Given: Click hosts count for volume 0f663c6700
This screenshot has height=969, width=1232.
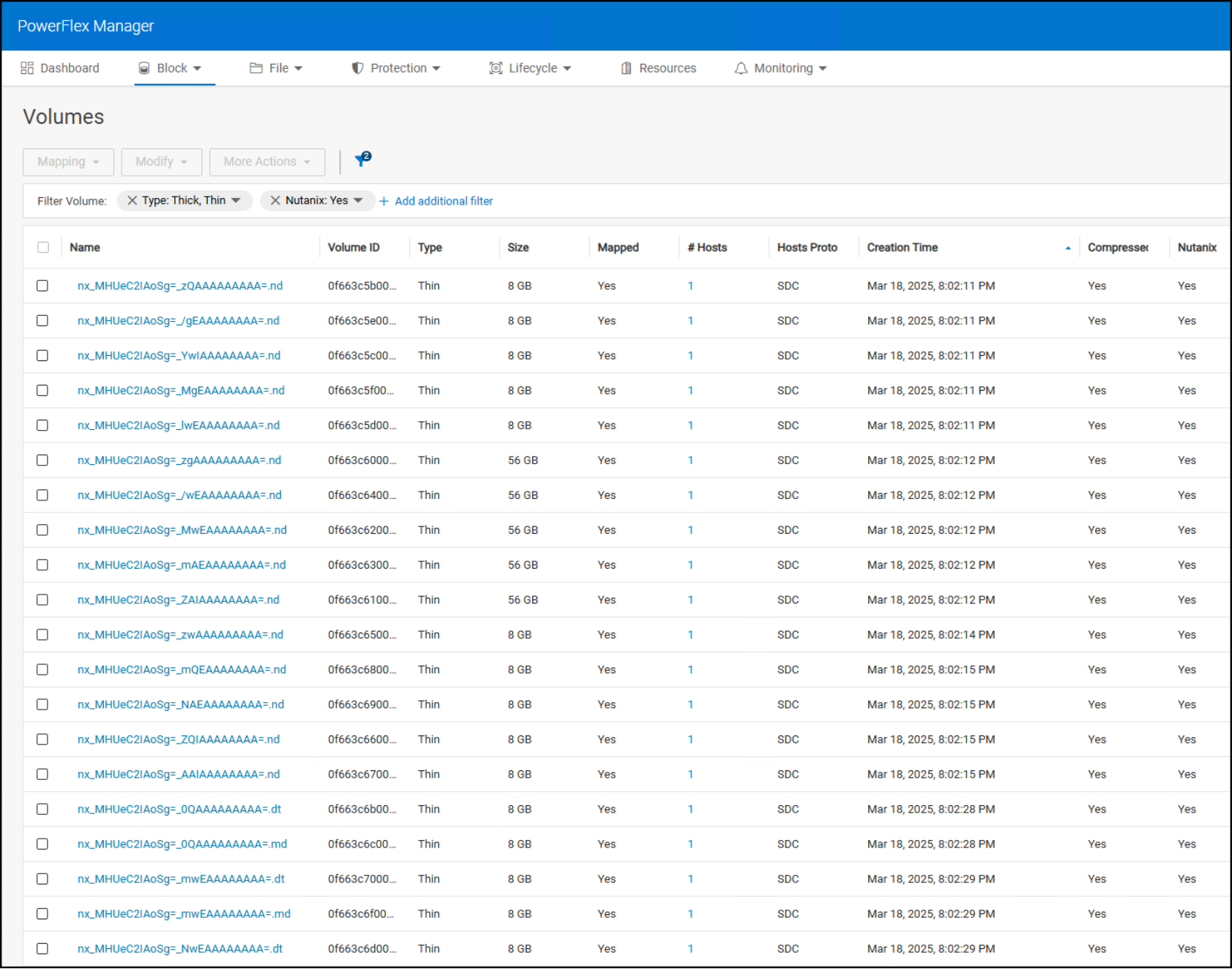Looking at the screenshot, I should (x=690, y=774).
